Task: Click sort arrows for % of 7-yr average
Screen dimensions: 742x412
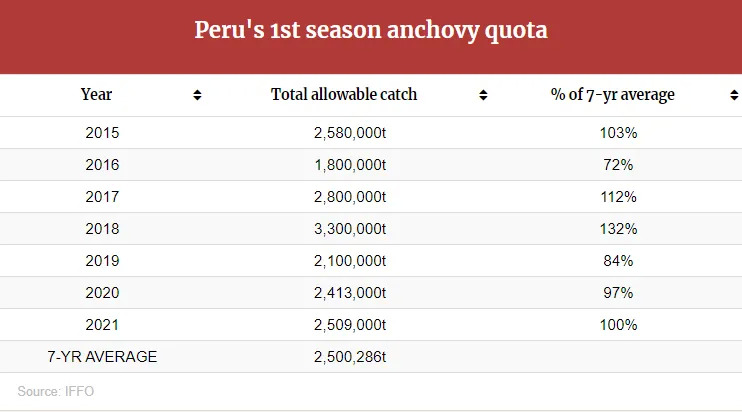Action: [734, 95]
